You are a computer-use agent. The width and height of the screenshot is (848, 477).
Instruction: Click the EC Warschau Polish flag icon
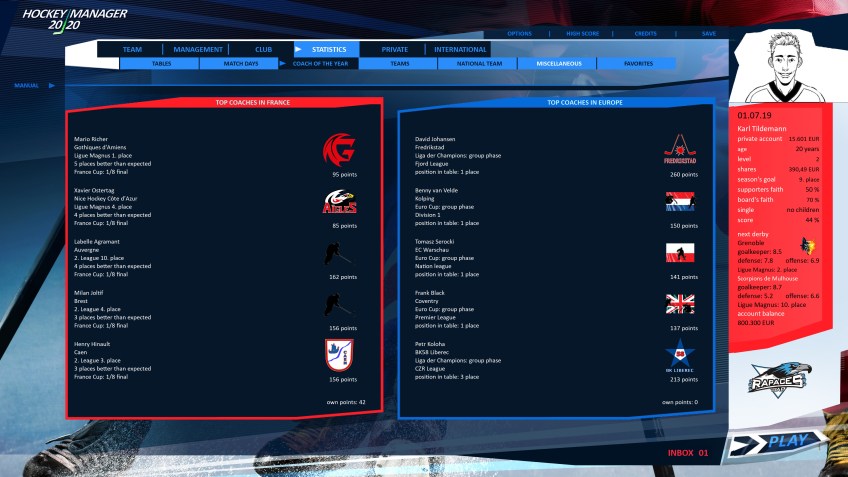(x=679, y=253)
